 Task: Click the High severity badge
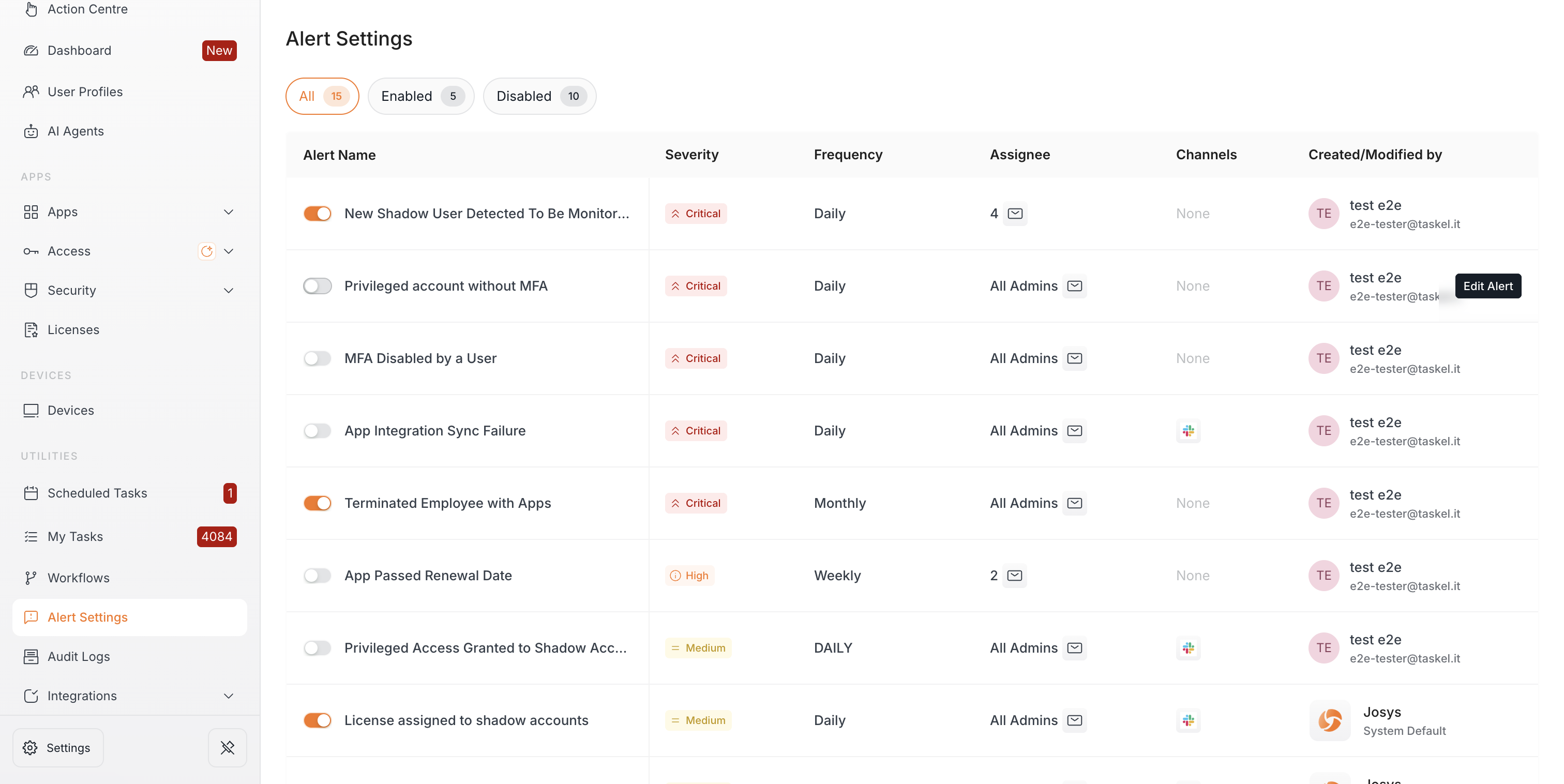click(689, 576)
